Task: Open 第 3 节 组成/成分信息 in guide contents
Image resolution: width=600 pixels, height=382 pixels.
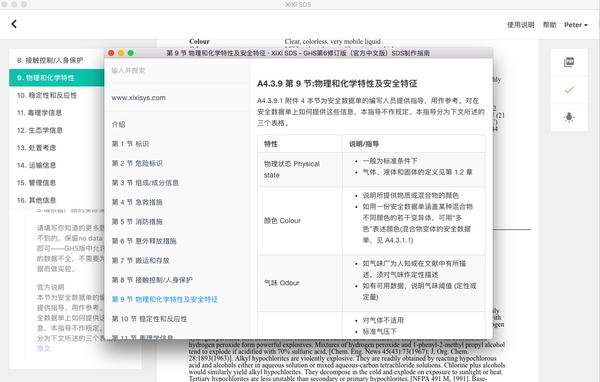Action: (145, 183)
